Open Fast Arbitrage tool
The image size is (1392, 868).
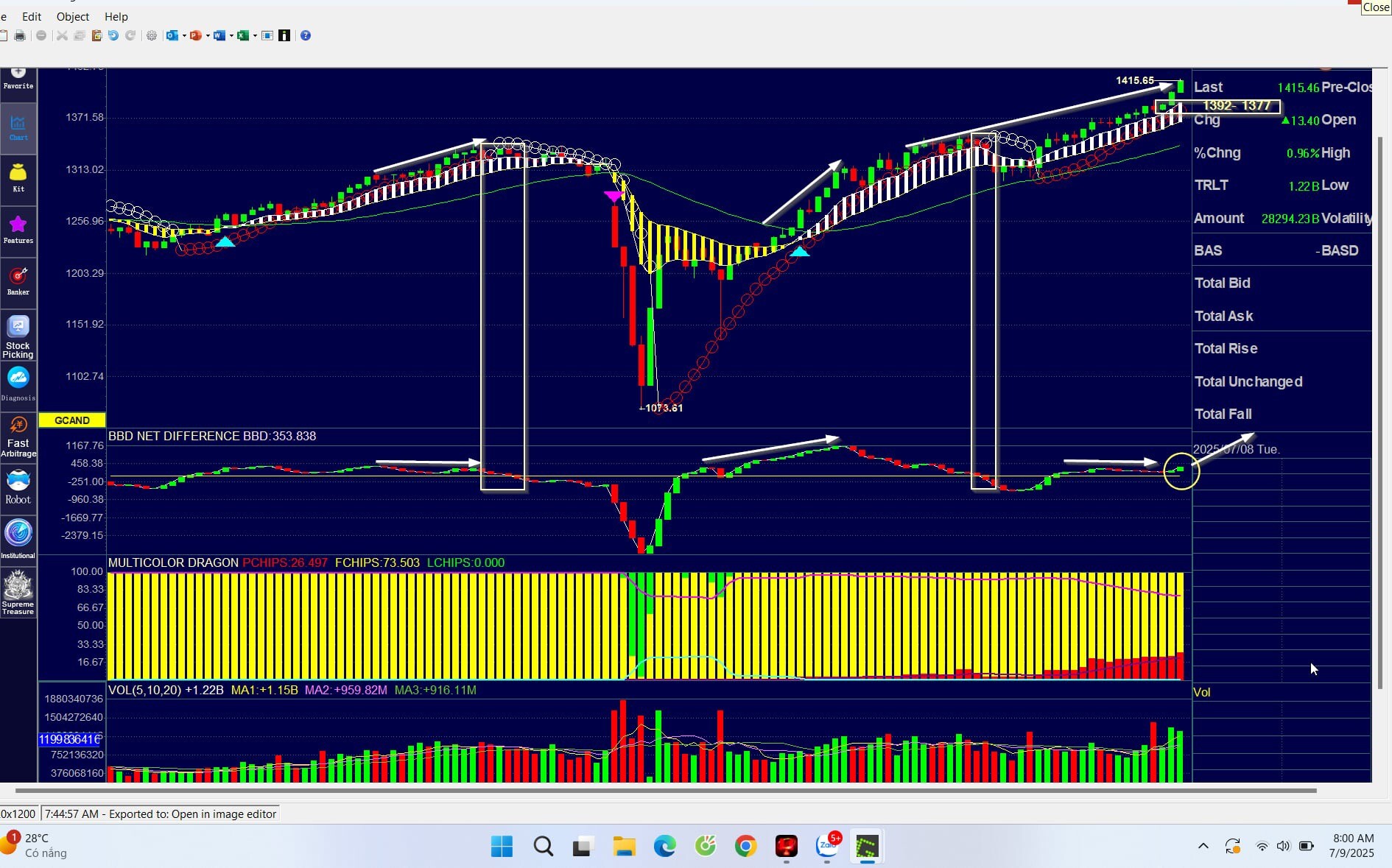(x=18, y=435)
